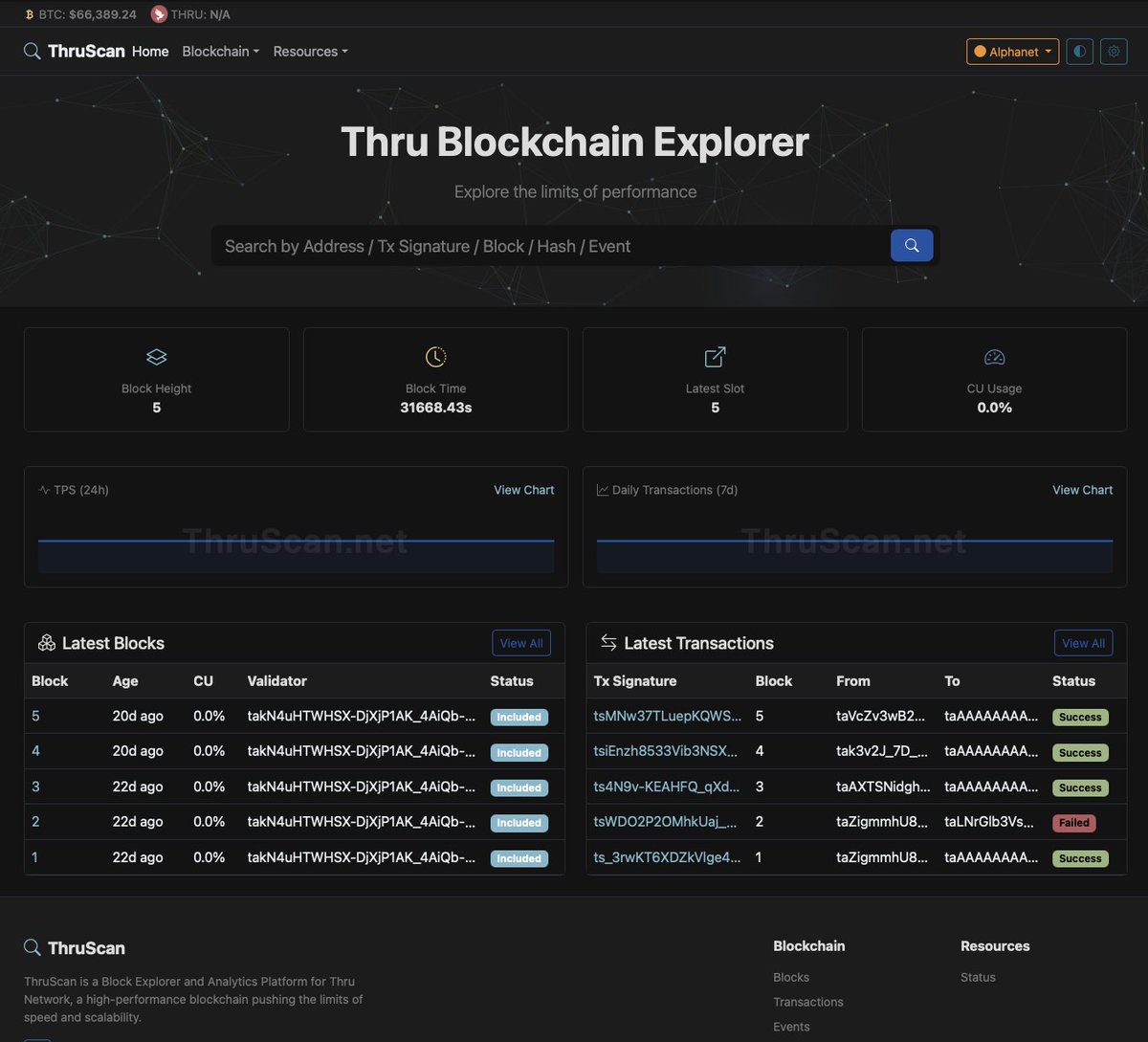Viewport: 1148px width, 1042px height.
Task: Click To address taLNrGlb3Vs
Action: pyautogui.click(x=989, y=822)
